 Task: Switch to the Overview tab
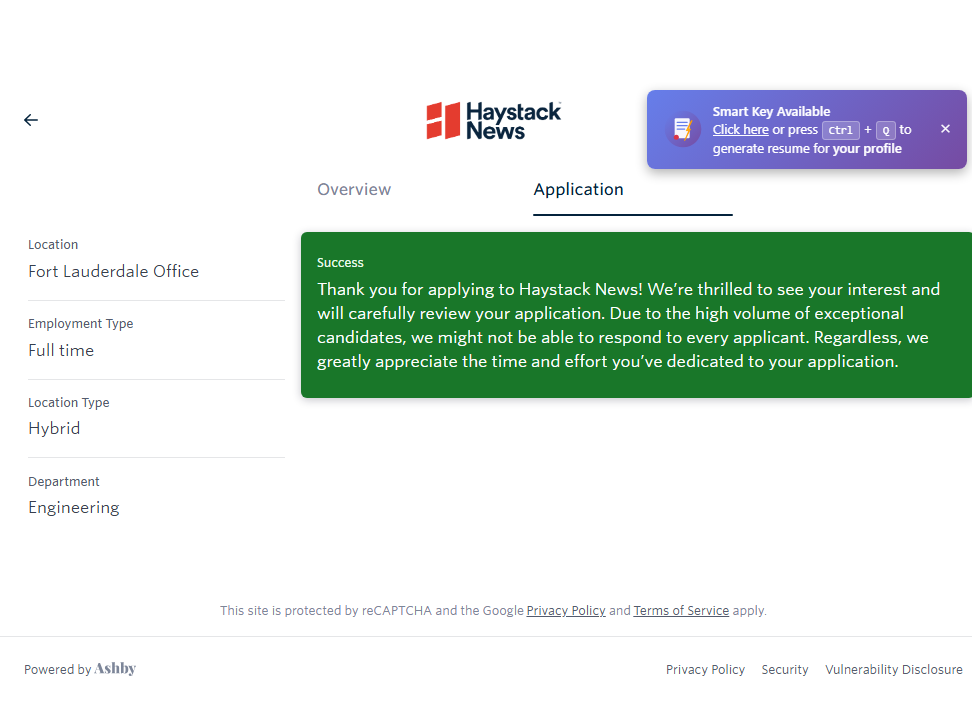pos(354,190)
